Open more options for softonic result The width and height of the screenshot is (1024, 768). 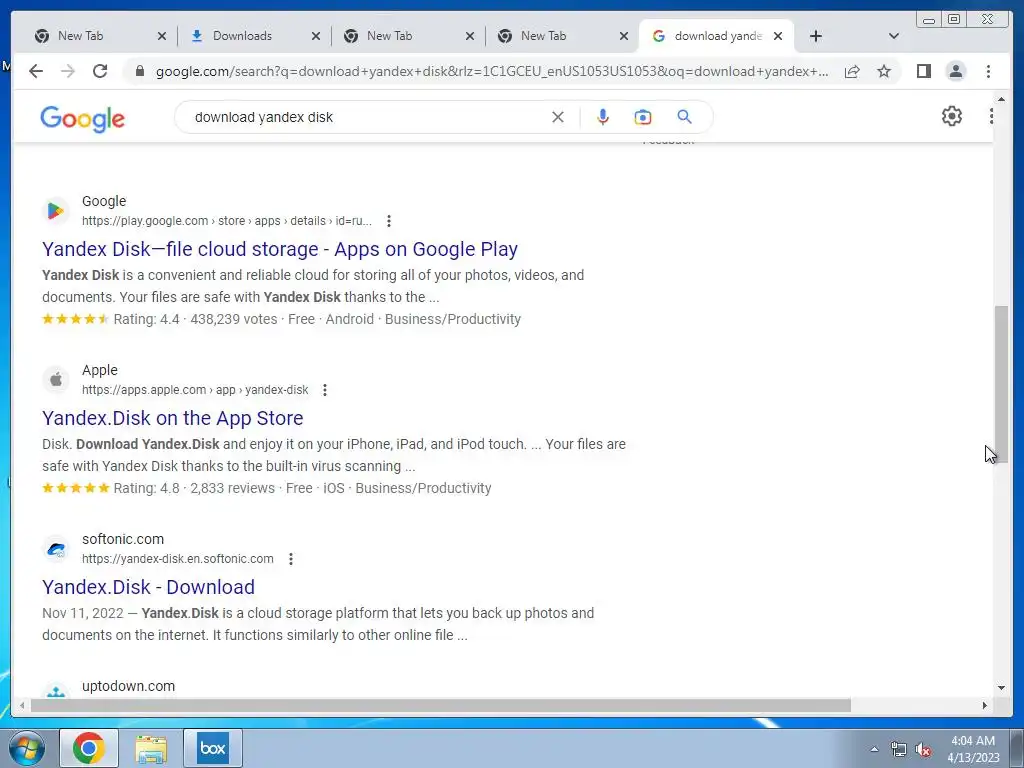click(x=291, y=559)
